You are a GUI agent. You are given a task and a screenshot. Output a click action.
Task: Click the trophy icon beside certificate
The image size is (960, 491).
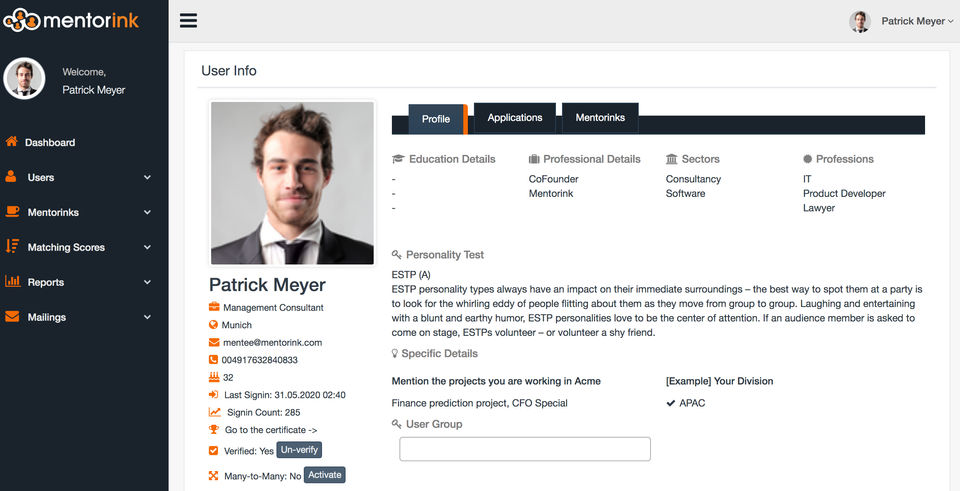click(214, 430)
